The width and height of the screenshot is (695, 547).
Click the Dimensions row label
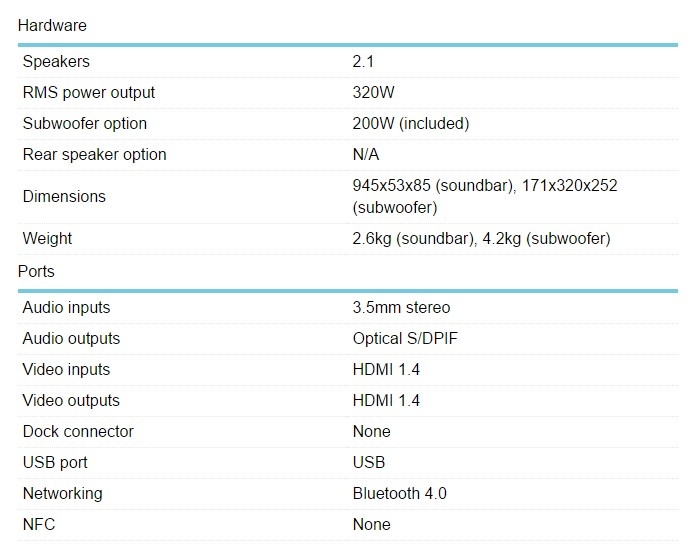(64, 197)
